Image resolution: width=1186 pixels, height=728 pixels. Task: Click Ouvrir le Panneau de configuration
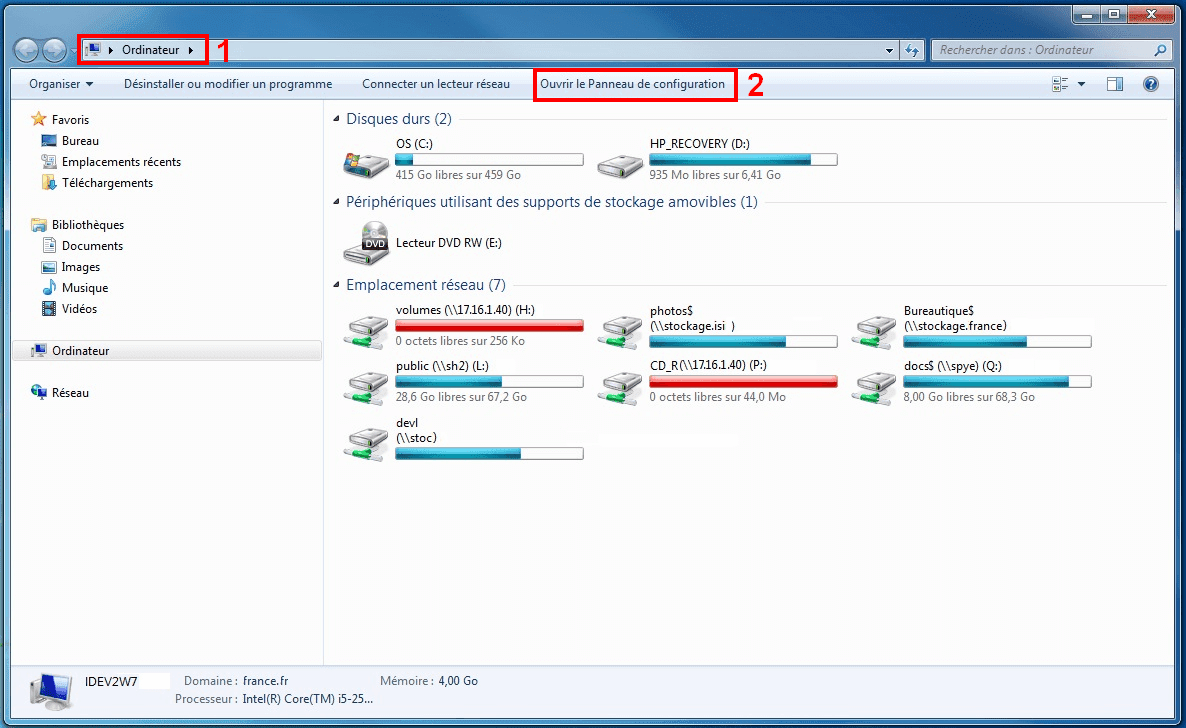tap(632, 85)
